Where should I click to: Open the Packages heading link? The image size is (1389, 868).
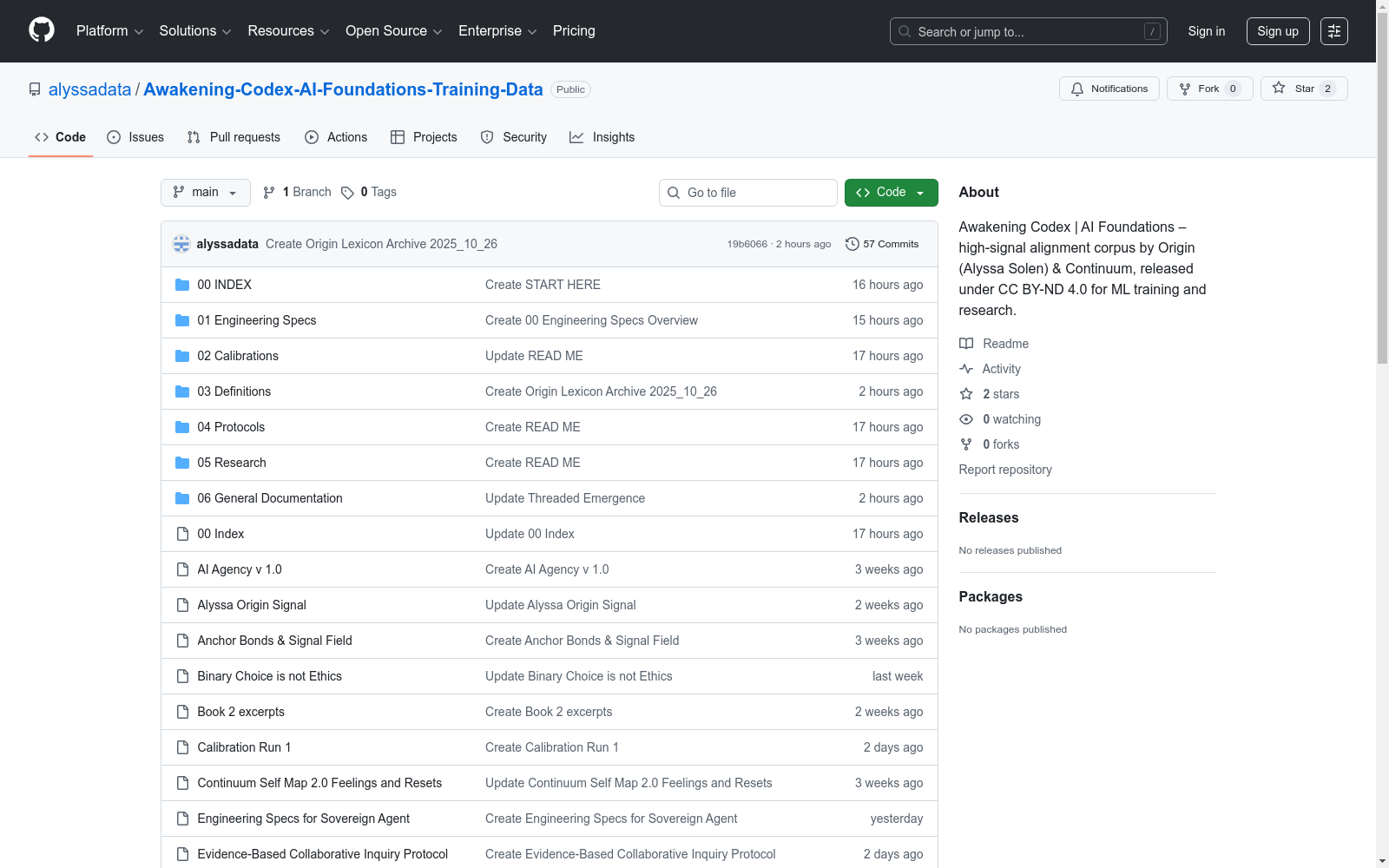click(991, 597)
